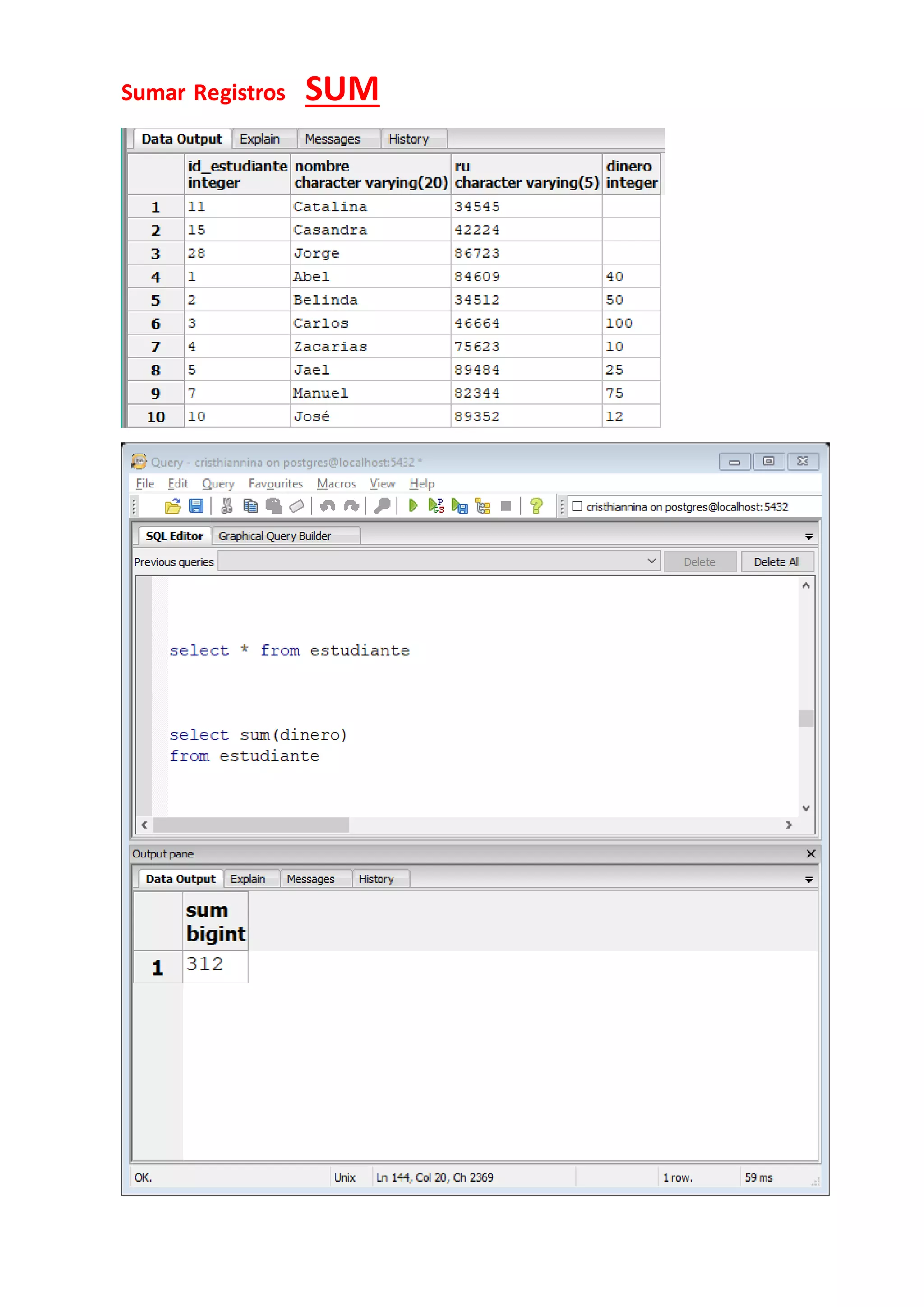The image size is (924, 1307).
Task: Clear edit window with the eraser icon
Action: [297, 506]
